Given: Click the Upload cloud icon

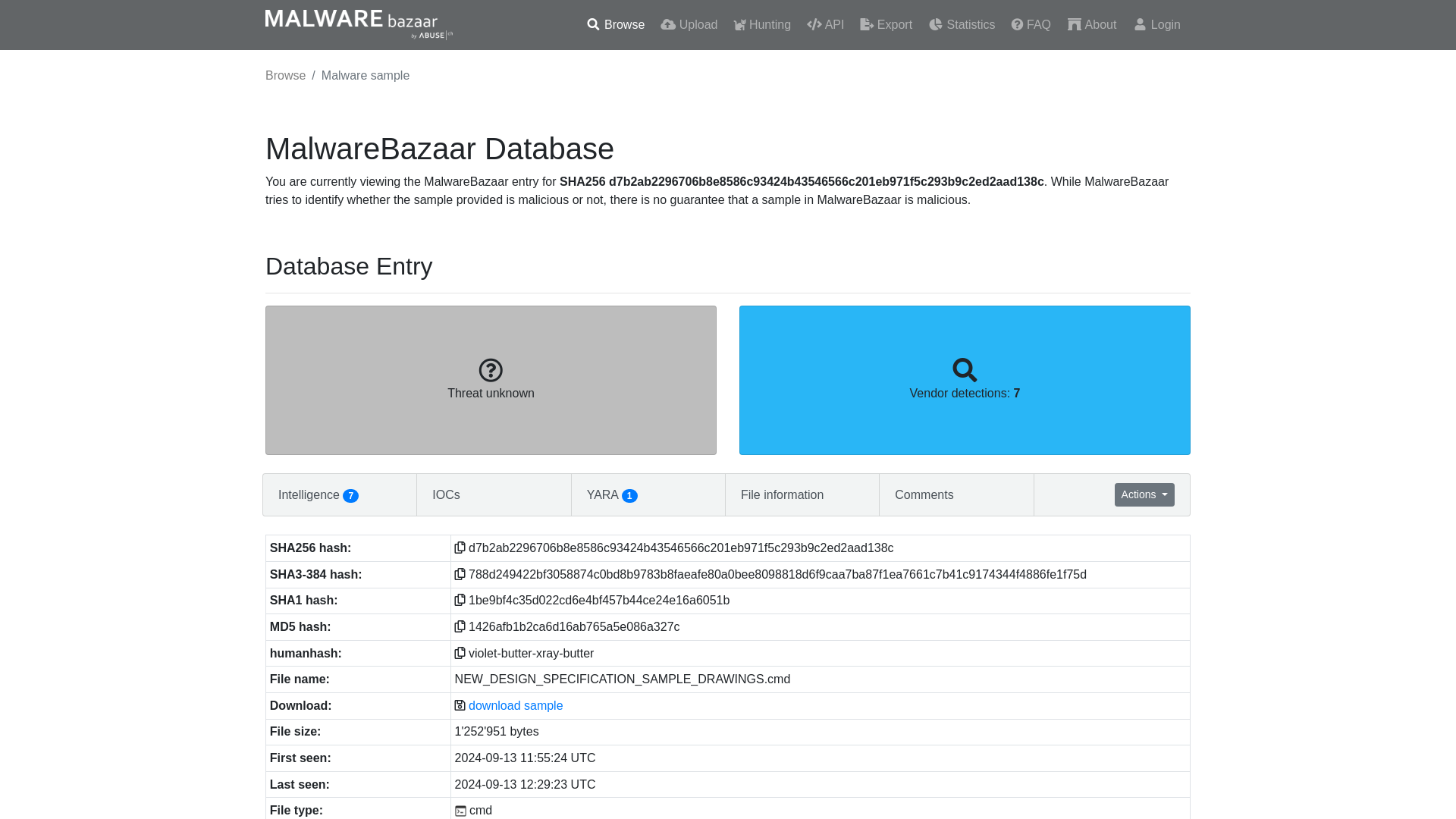Looking at the screenshot, I should coord(668,24).
